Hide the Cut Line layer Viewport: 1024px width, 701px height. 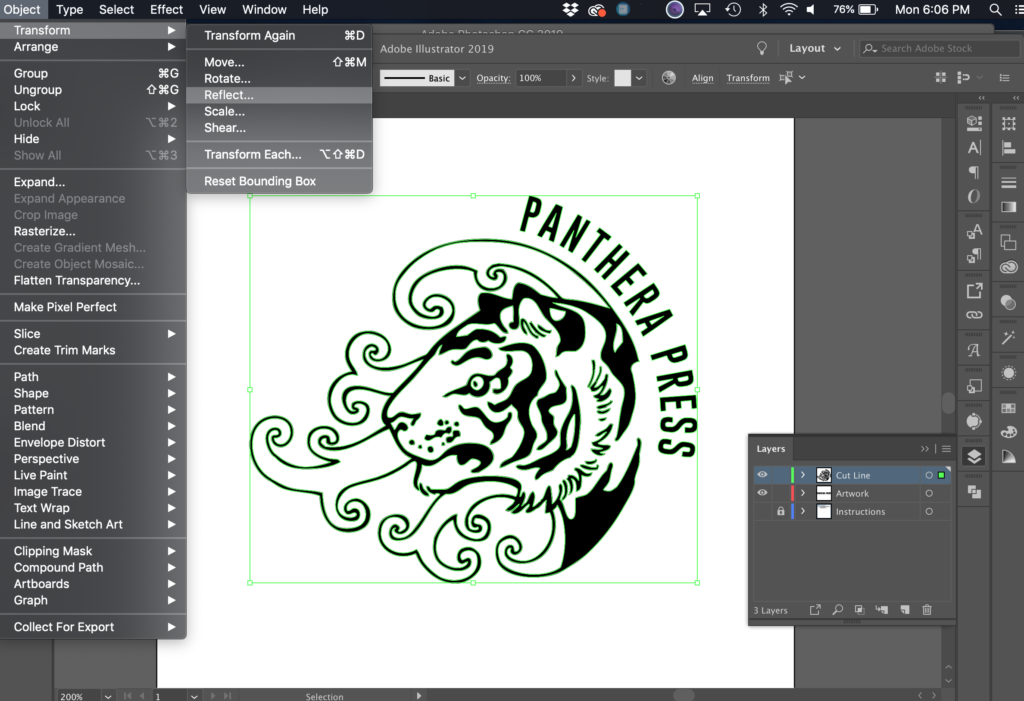762,475
